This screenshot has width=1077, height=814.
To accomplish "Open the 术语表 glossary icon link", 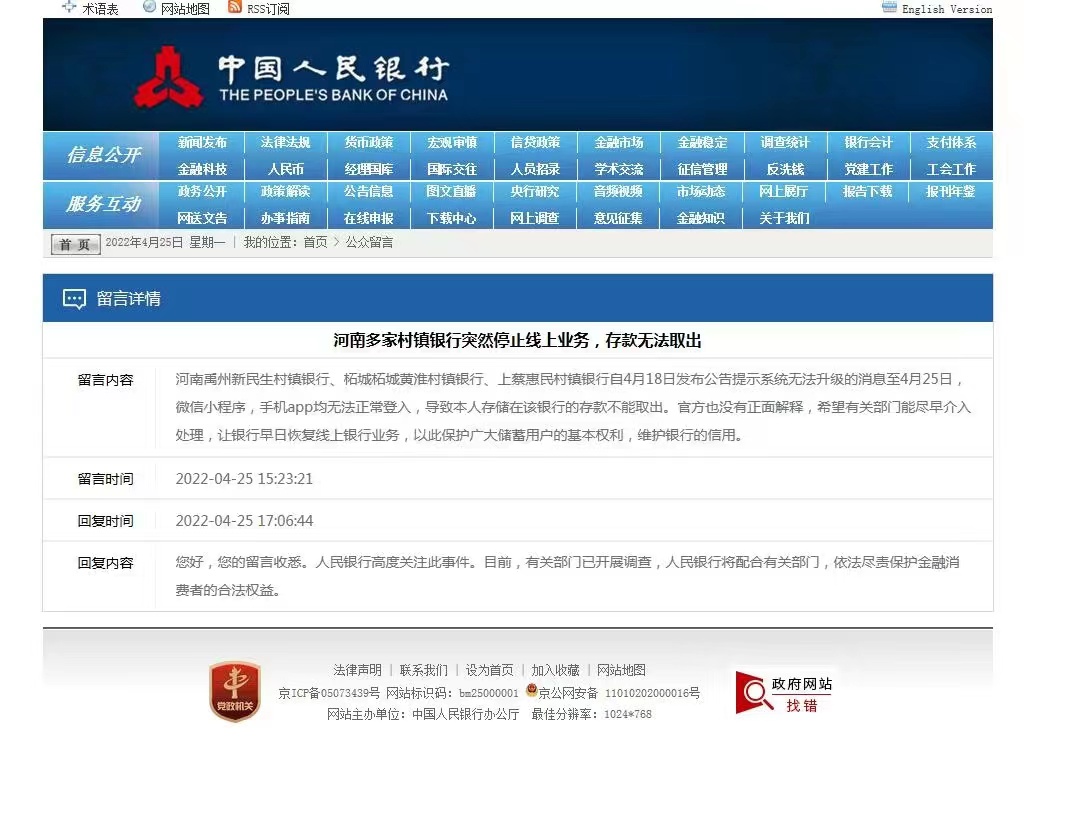I will [69, 7].
